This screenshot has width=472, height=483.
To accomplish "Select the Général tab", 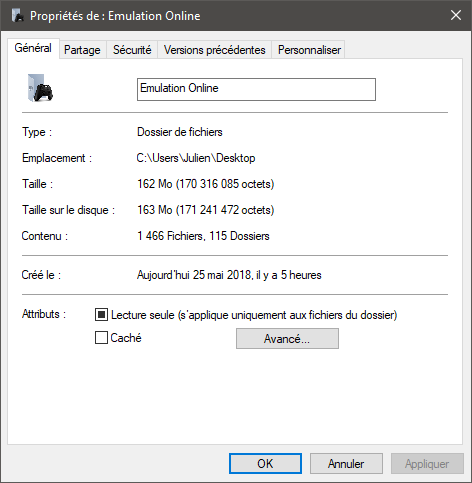I will coord(33,48).
